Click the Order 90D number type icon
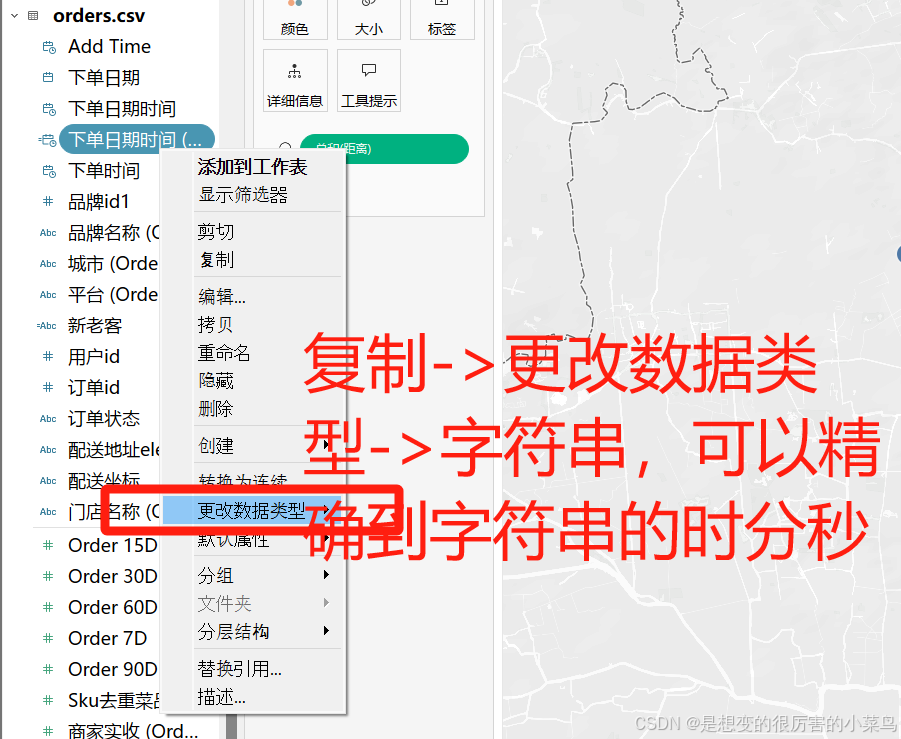The width and height of the screenshot is (901, 739). pyautogui.click(x=48, y=669)
